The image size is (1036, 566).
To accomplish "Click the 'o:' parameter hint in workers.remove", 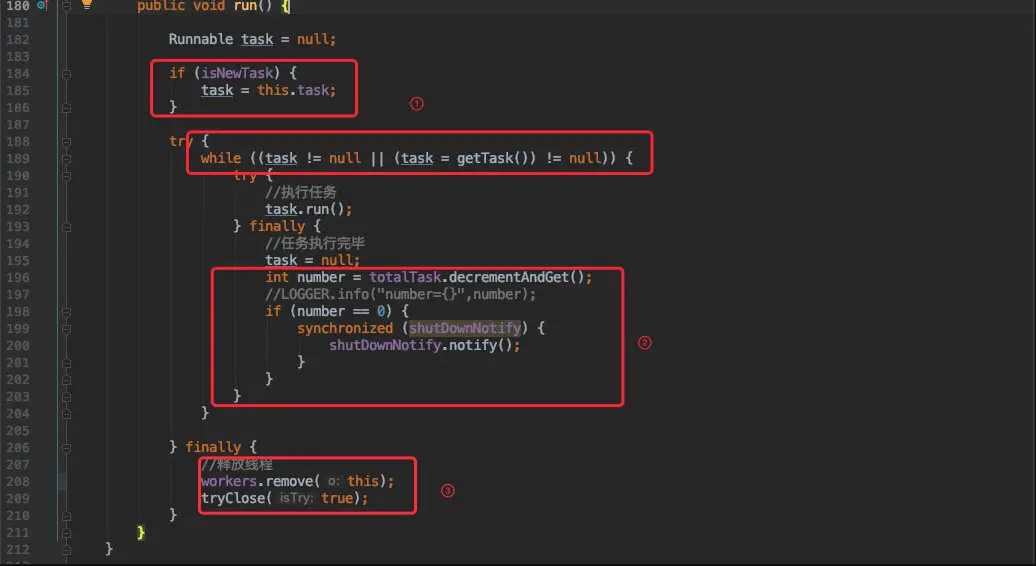I will 334,481.
